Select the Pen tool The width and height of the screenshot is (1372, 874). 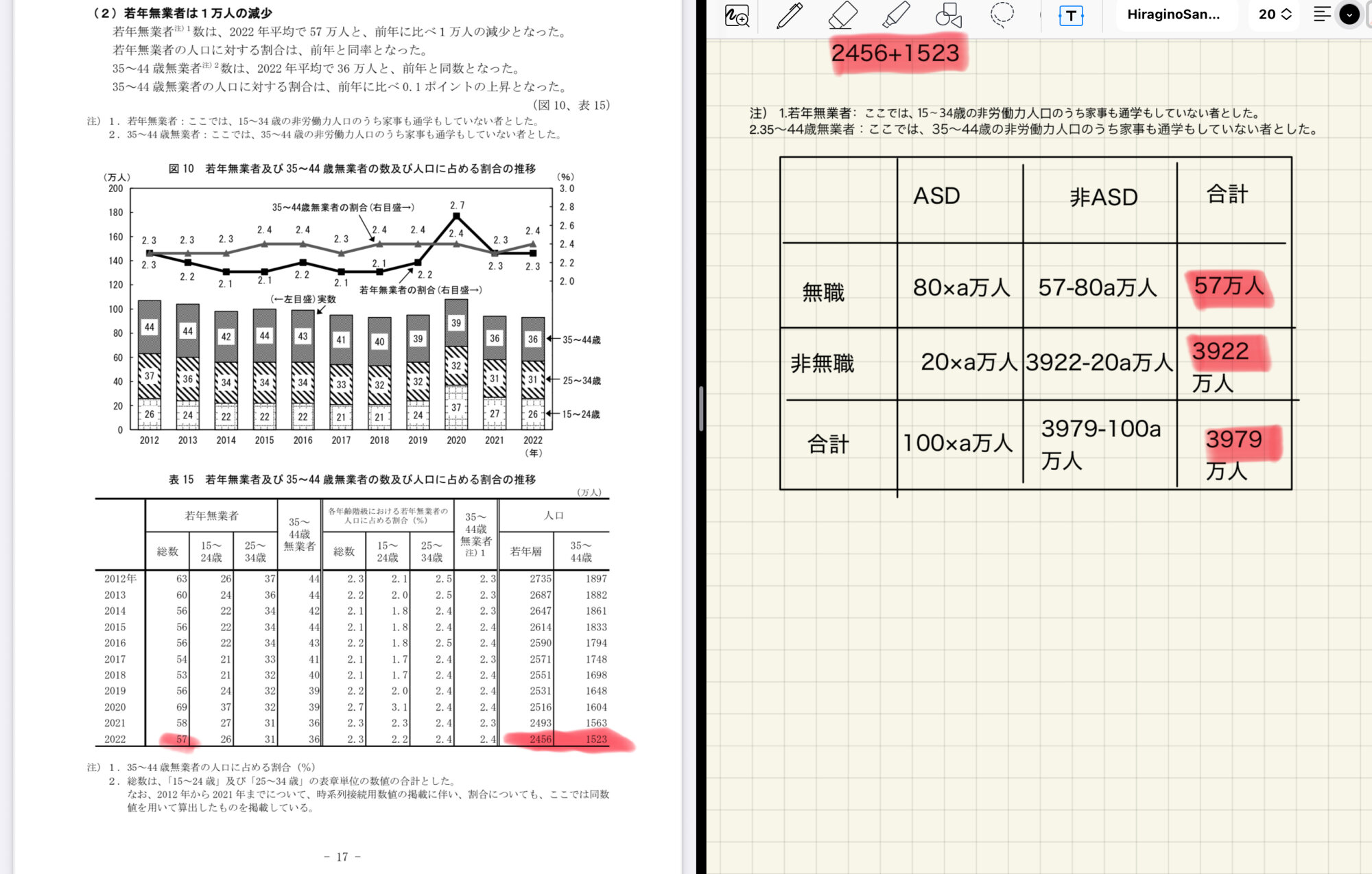790,15
